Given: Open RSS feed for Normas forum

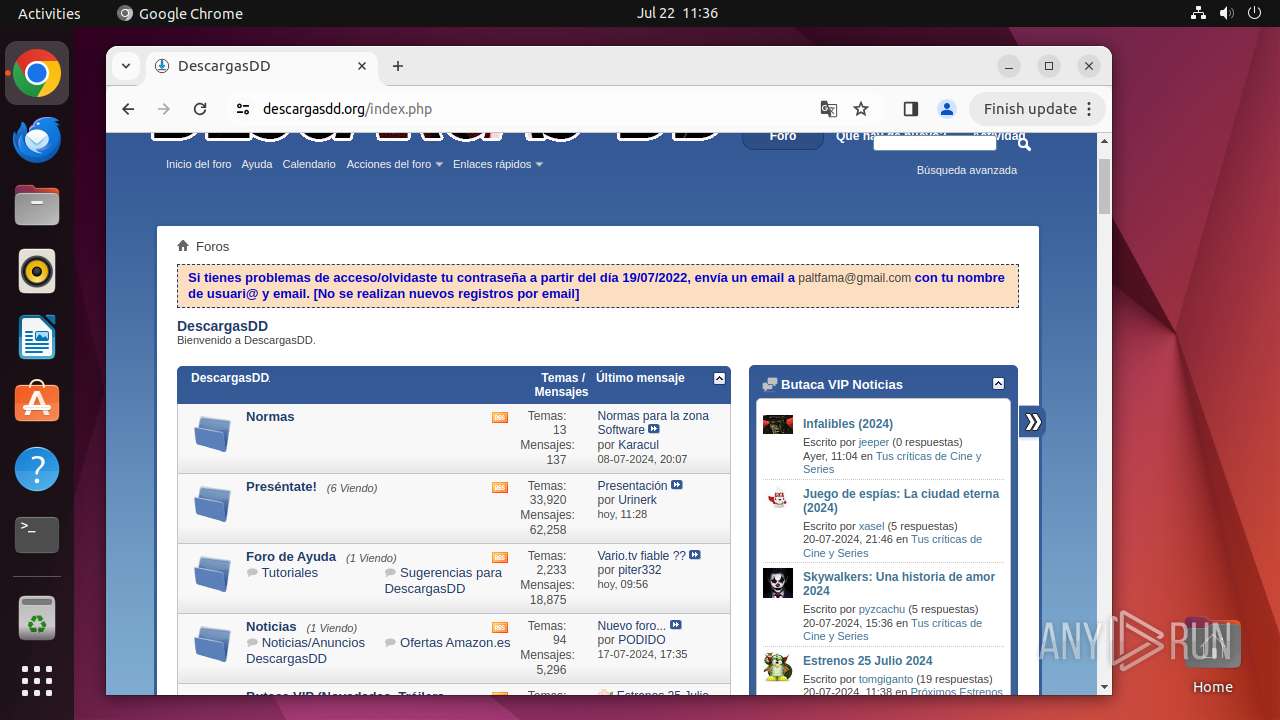Looking at the screenshot, I should [500, 417].
